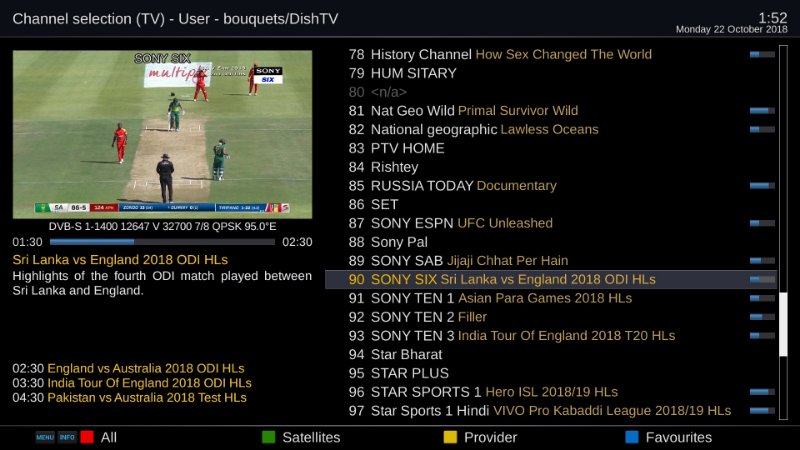Select channel 88 Sony Pal
Viewport: 800px width, 450px height.
coord(551,242)
